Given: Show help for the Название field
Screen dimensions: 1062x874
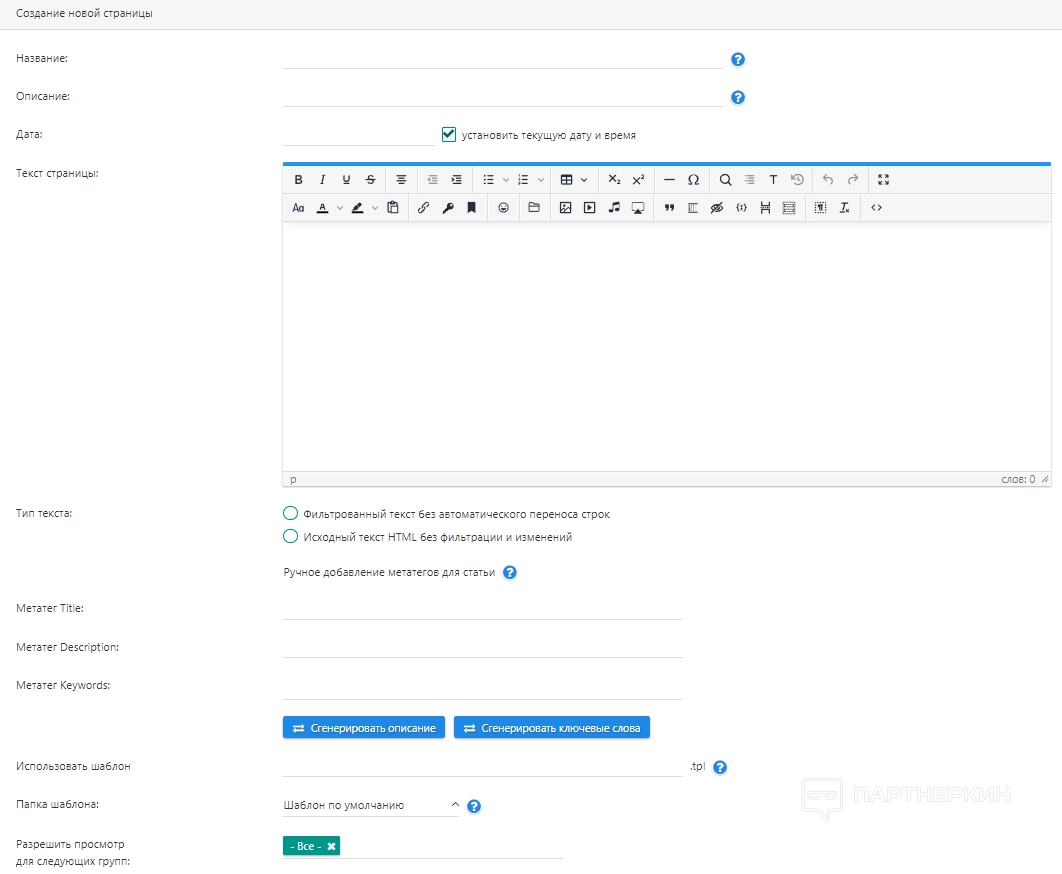Looking at the screenshot, I should [738, 60].
